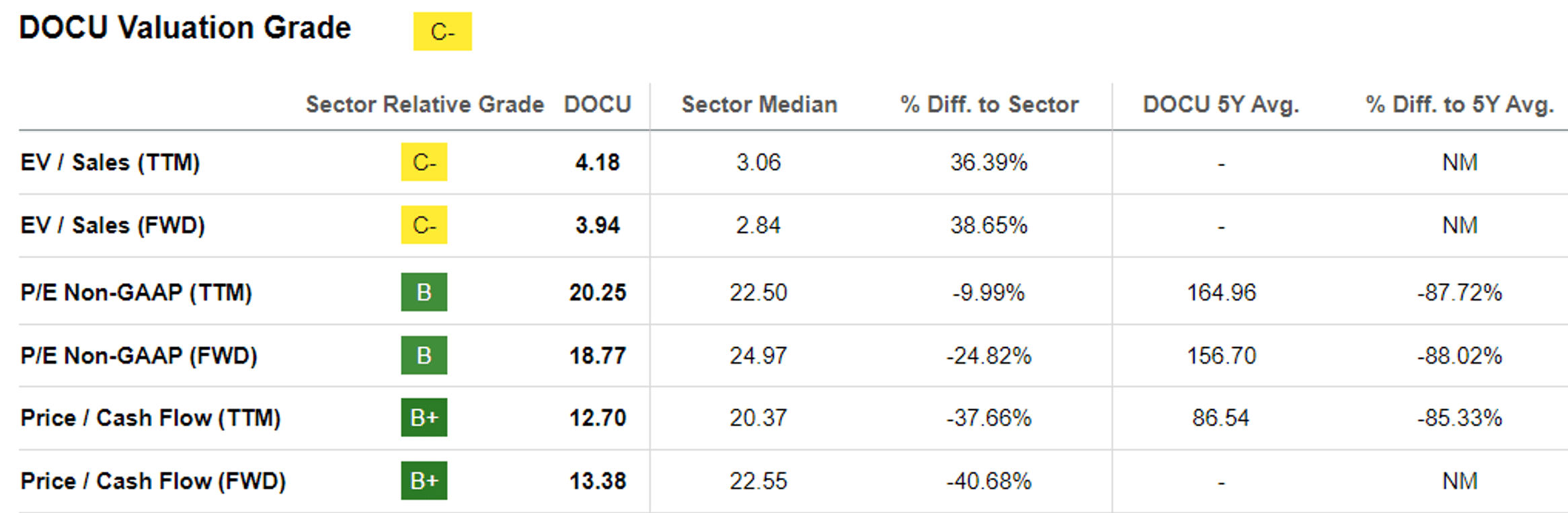Viewport: 1568px width, 513px height.
Task: Open Price / Cash Flow (TTM) metric label
Action: [x=150, y=418]
